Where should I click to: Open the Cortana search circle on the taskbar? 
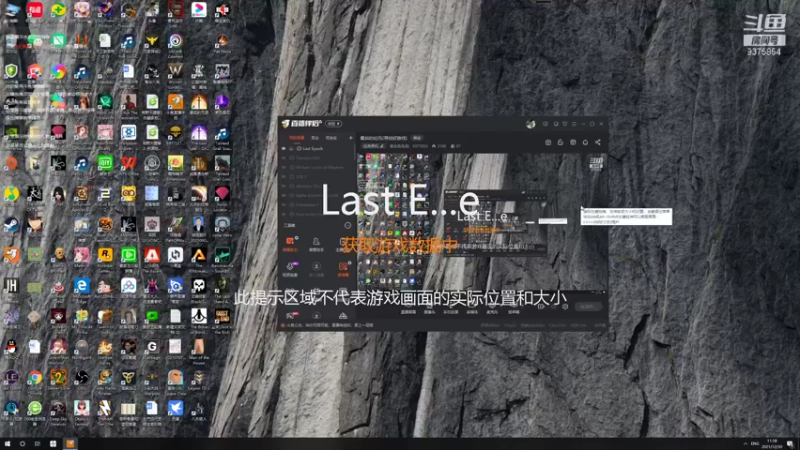22,443
